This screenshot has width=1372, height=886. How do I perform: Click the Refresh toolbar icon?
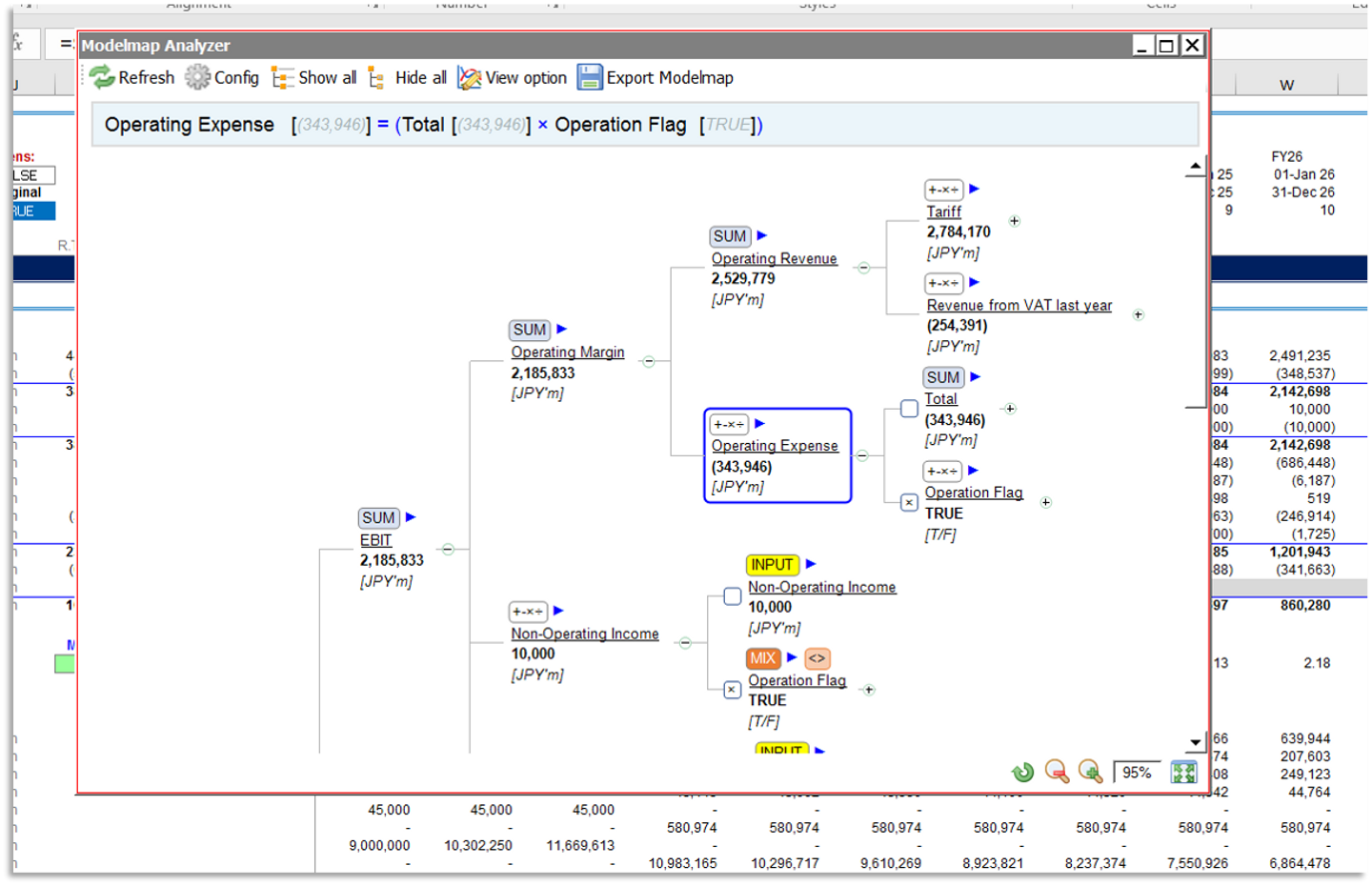pos(102,77)
